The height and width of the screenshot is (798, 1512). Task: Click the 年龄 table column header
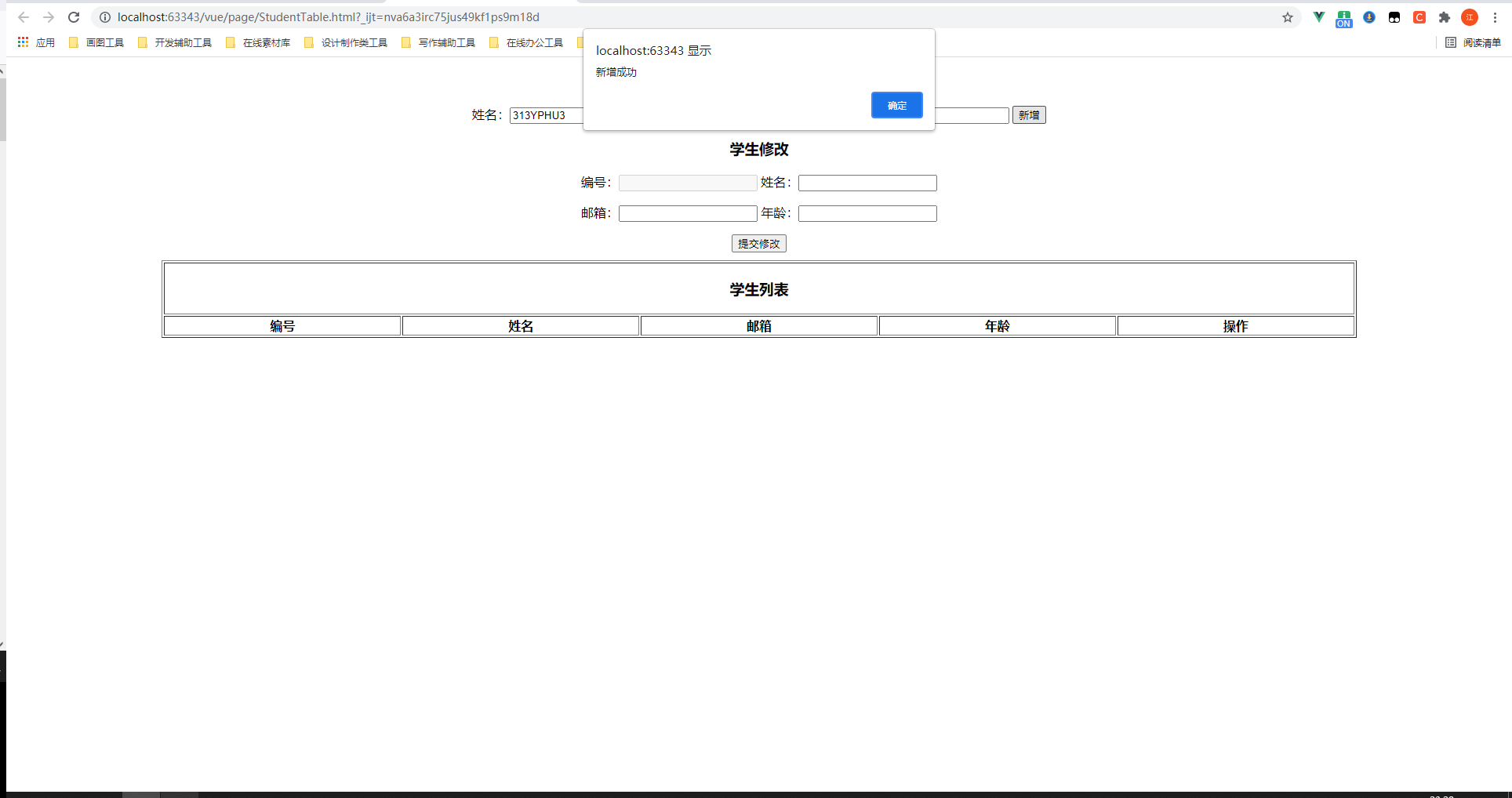click(x=998, y=326)
